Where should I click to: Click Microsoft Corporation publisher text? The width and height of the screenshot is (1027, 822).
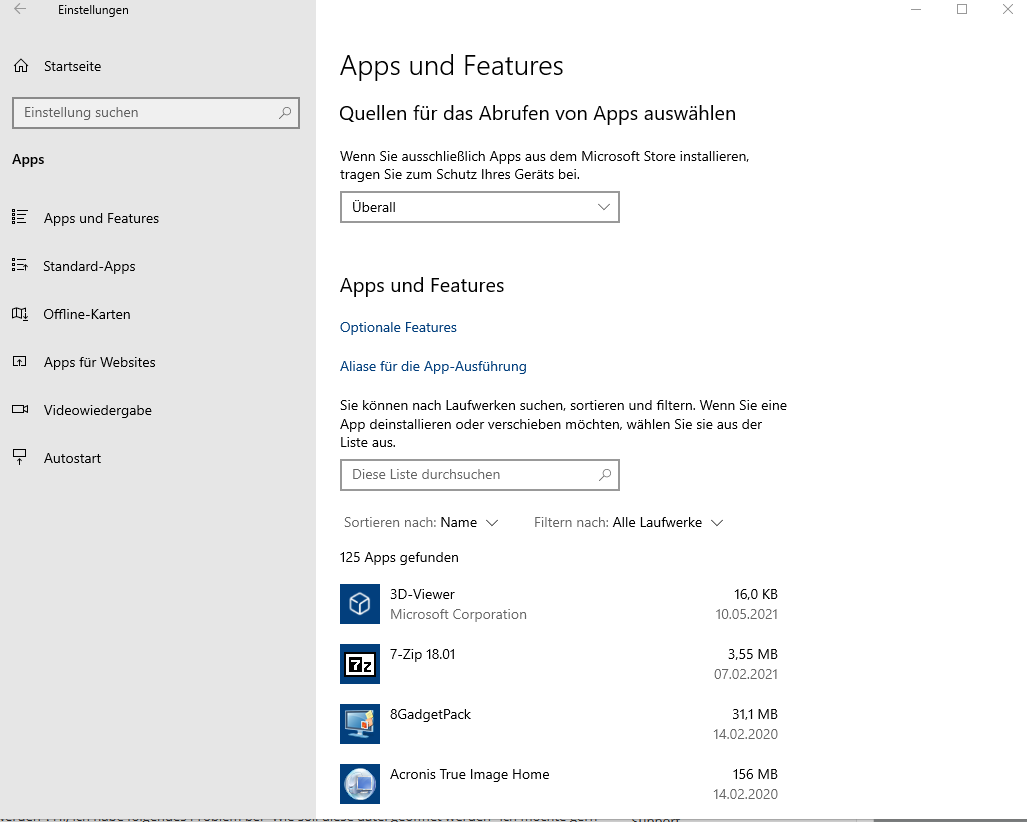(458, 614)
